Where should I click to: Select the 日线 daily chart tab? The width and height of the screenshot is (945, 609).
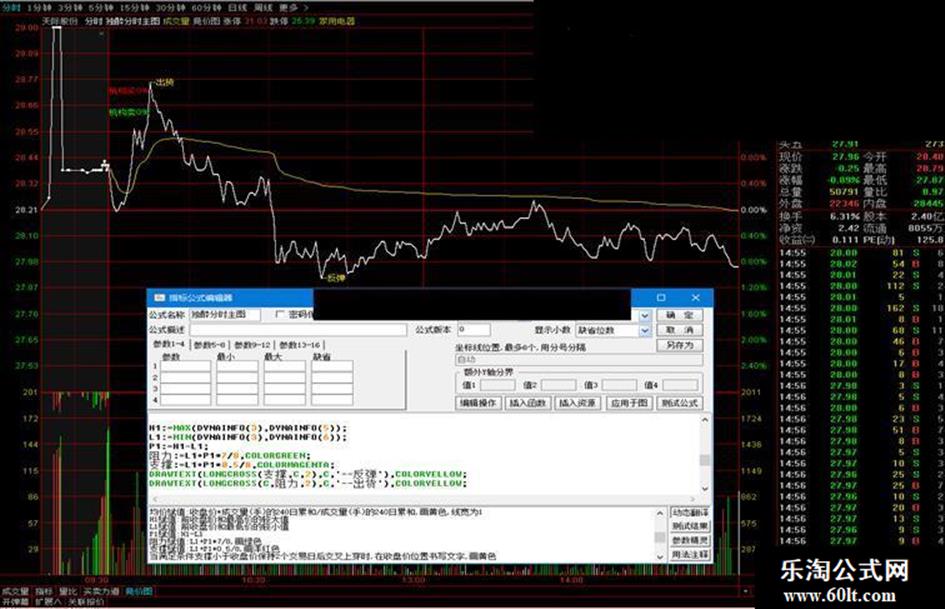point(238,7)
